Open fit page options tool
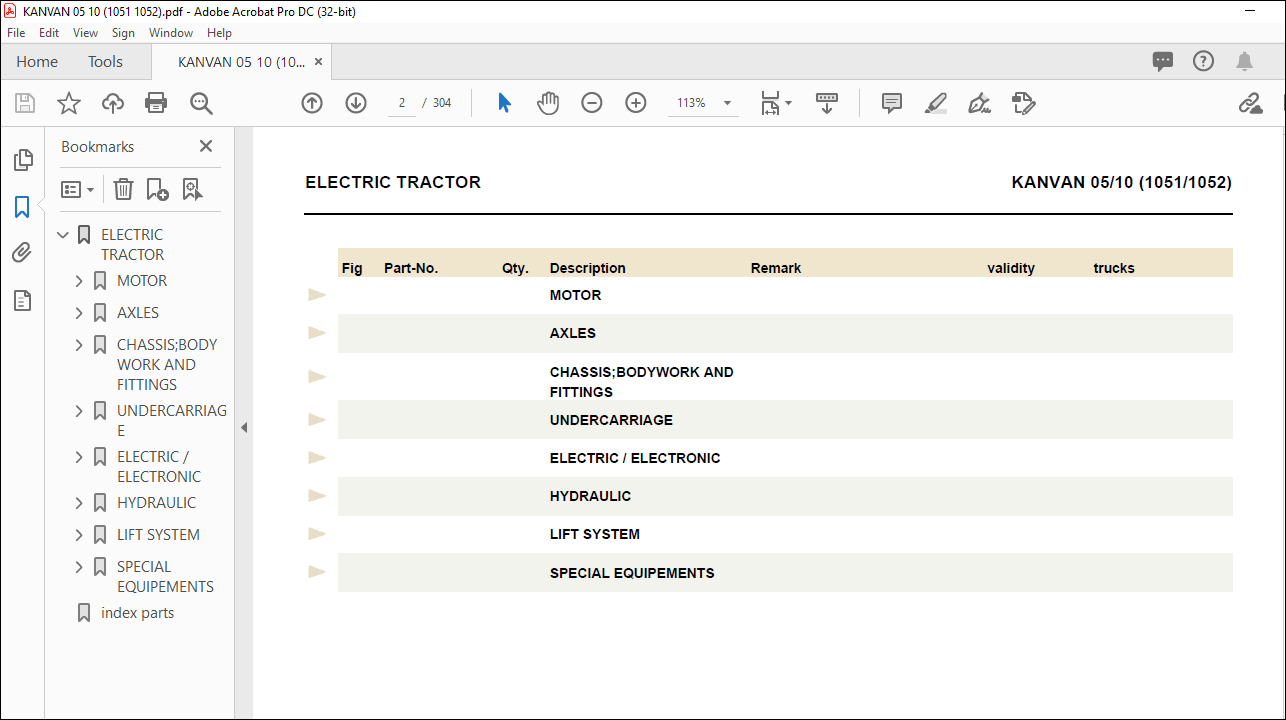This screenshot has width=1286, height=720. click(x=775, y=103)
